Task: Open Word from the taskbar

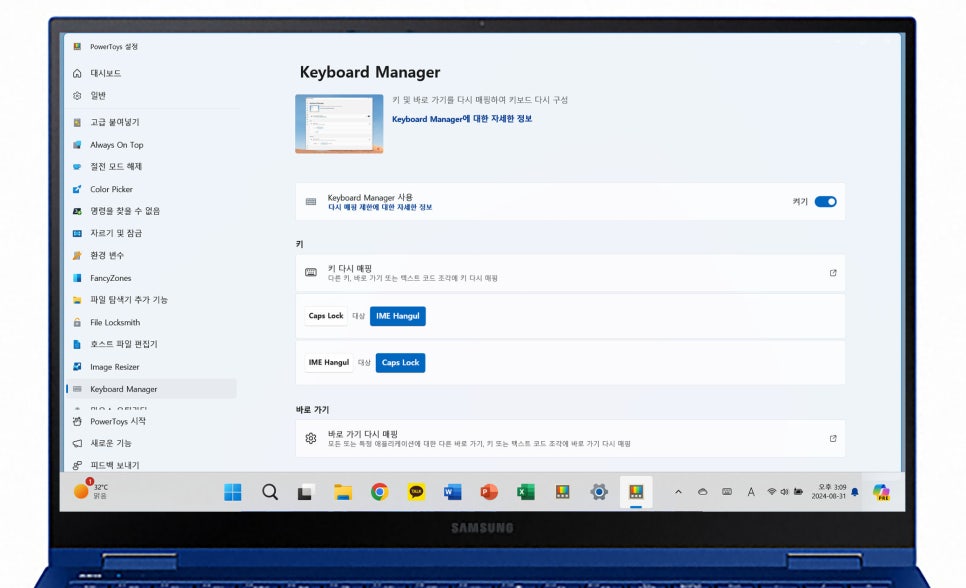Action: [453, 492]
